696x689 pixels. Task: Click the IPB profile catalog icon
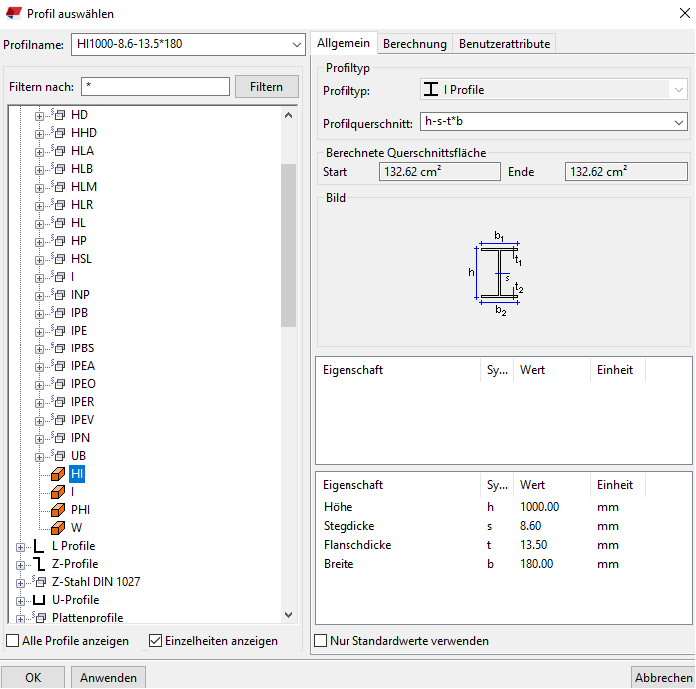(58, 313)
